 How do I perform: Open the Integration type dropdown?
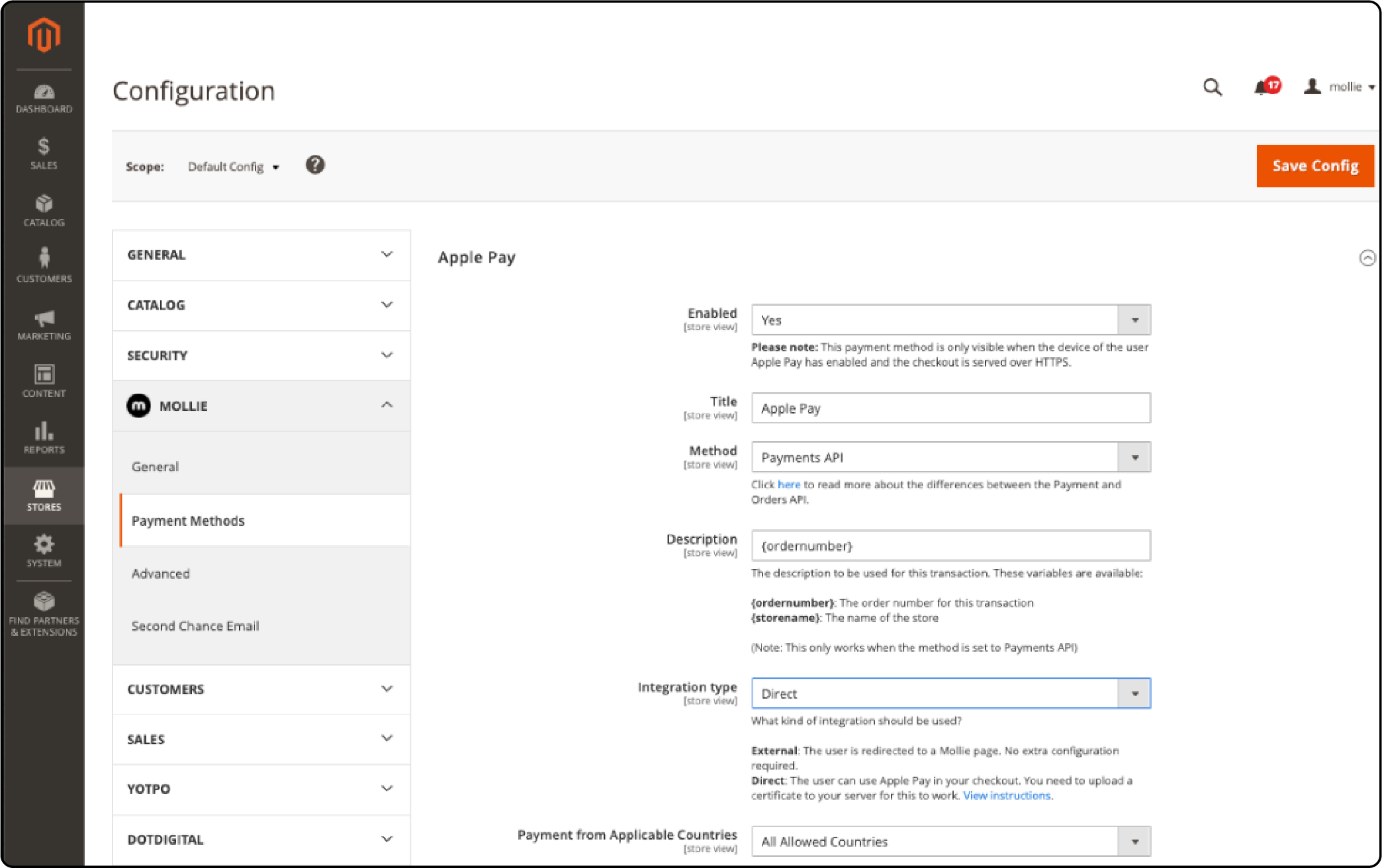click(951, 693)
